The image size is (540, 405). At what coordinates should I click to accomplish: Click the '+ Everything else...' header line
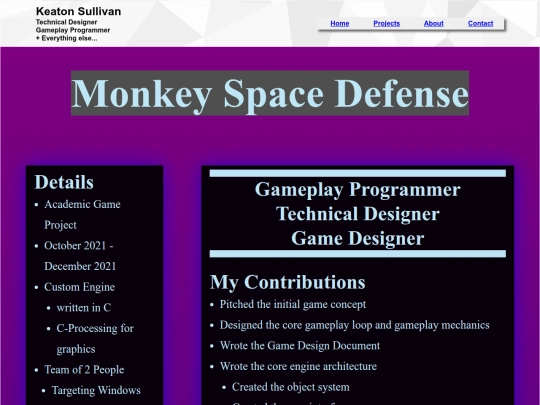(x=66, y=38)
